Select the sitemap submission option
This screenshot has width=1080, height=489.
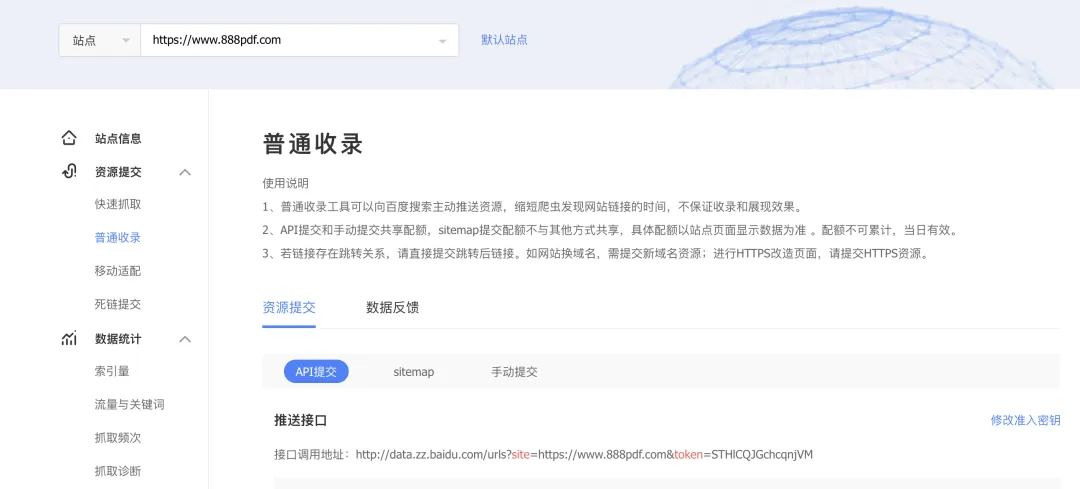click(414, 372)
